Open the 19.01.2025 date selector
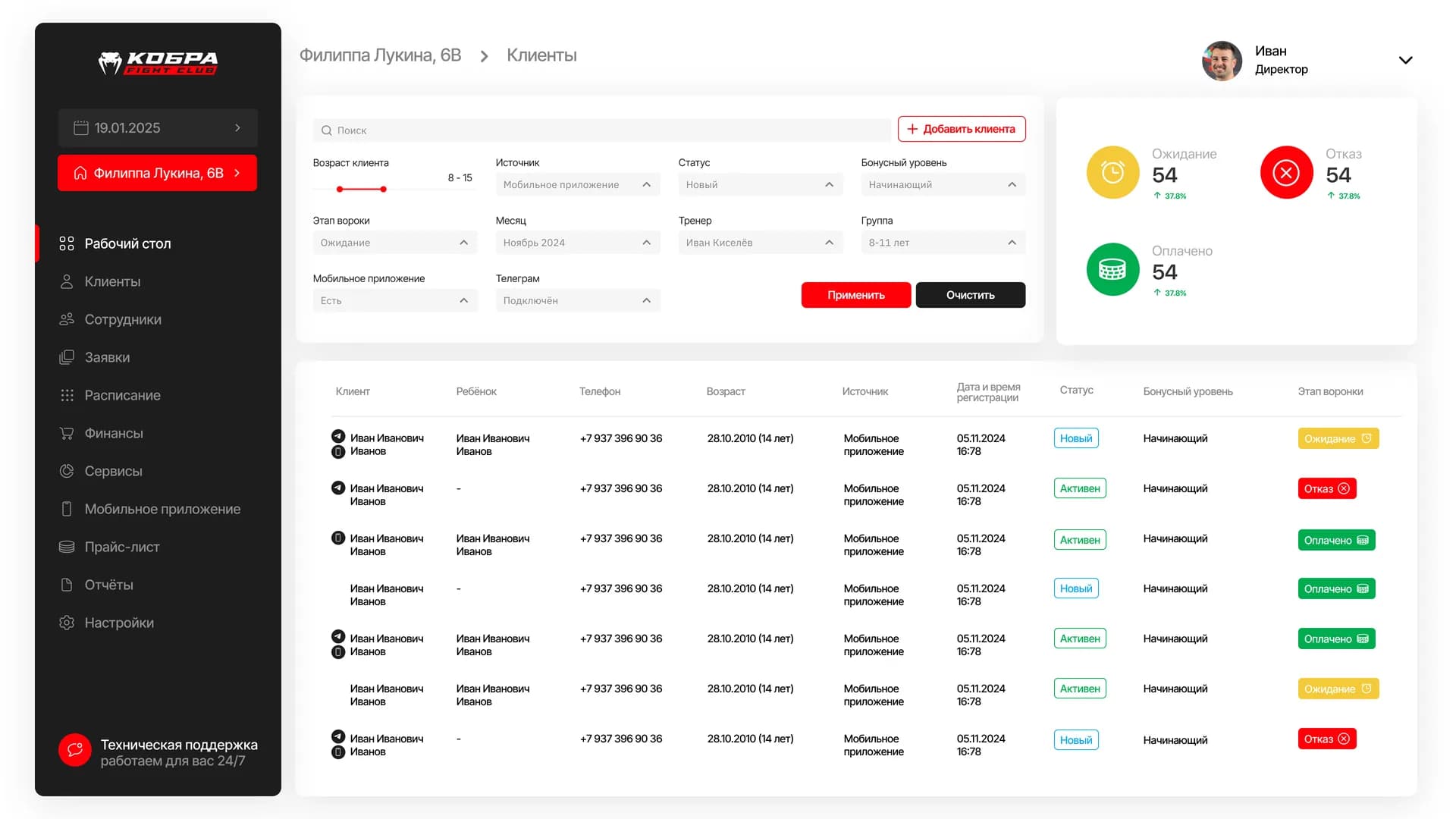 point(158,128)
